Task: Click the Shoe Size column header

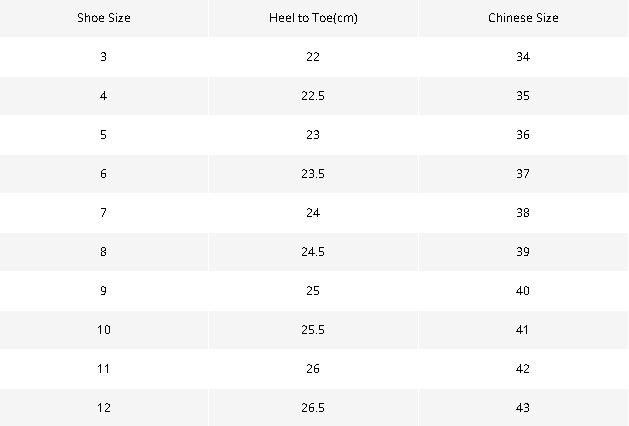Action: pos(104,18)
